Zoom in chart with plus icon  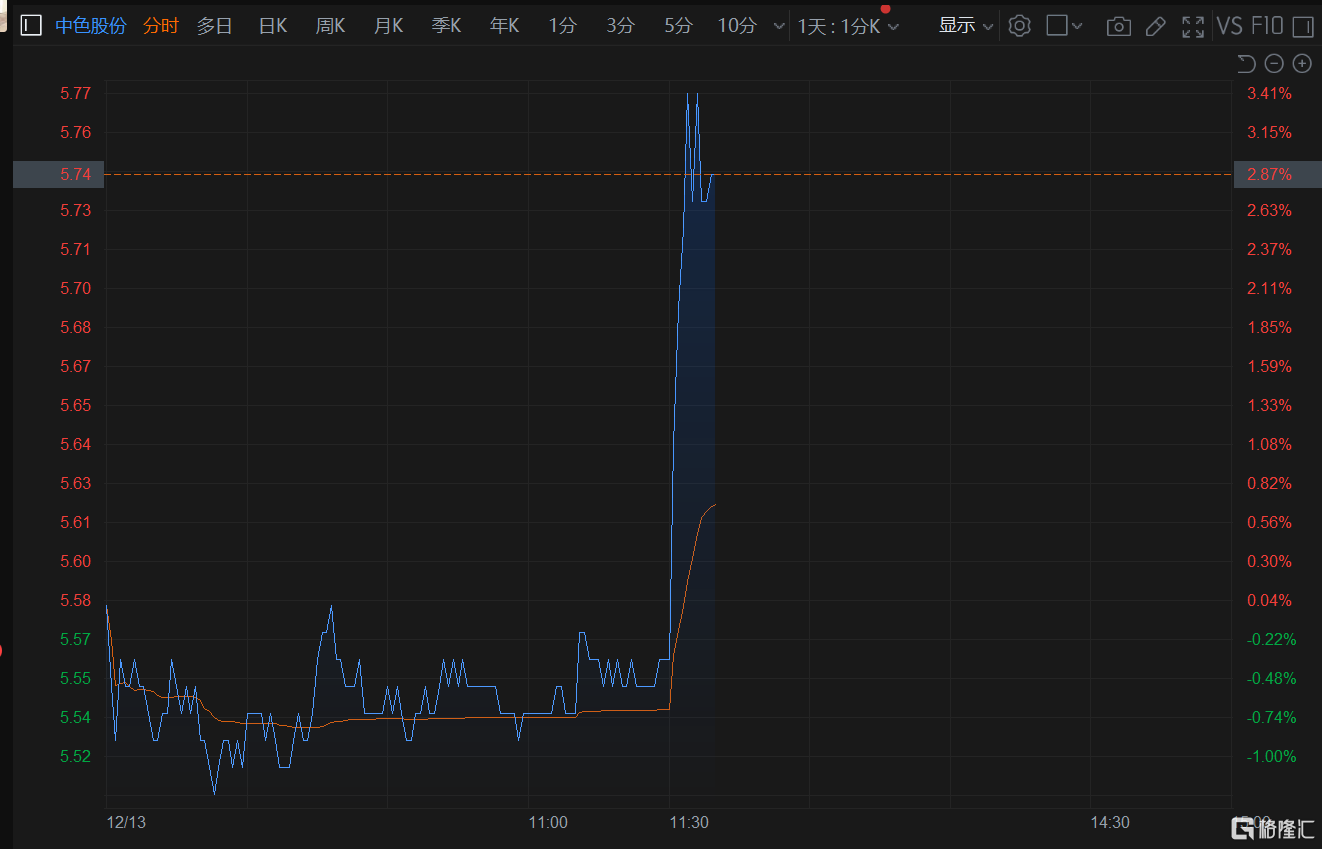[x=1302, y=64]
